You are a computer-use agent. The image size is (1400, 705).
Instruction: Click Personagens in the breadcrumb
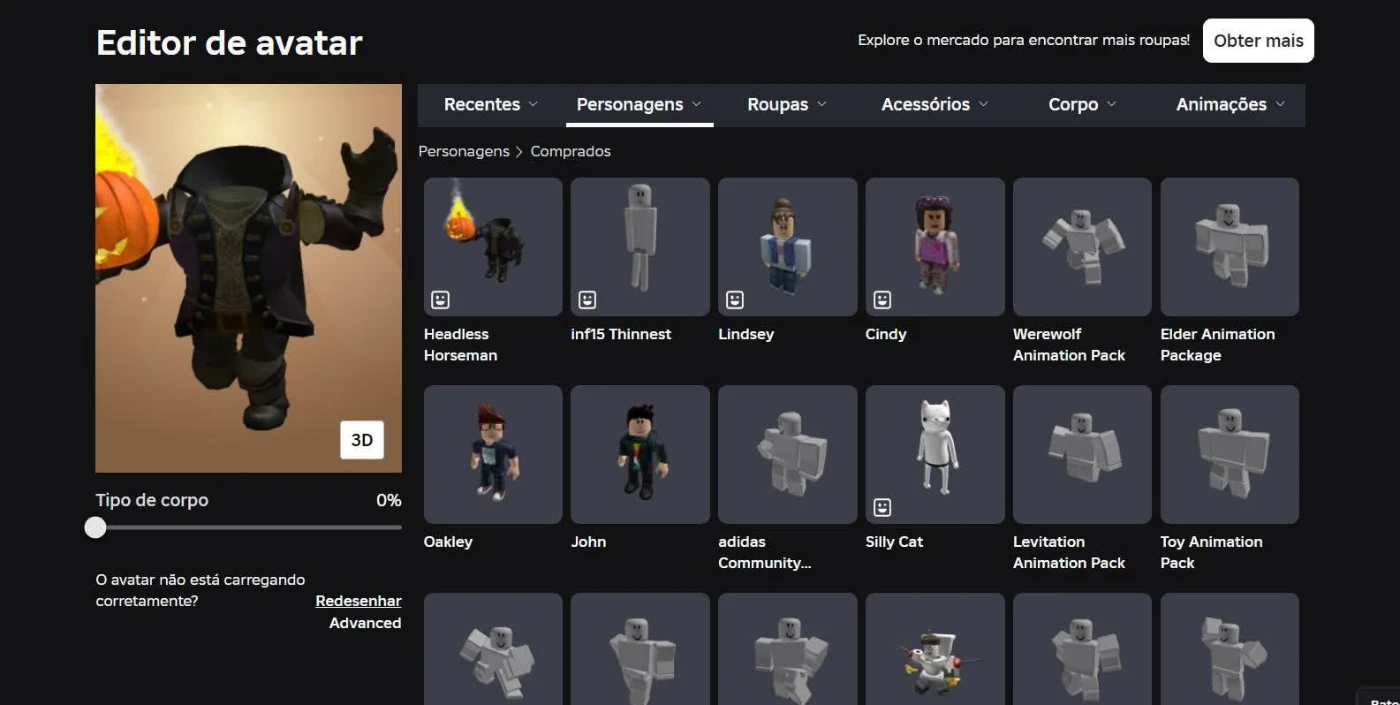463,151
